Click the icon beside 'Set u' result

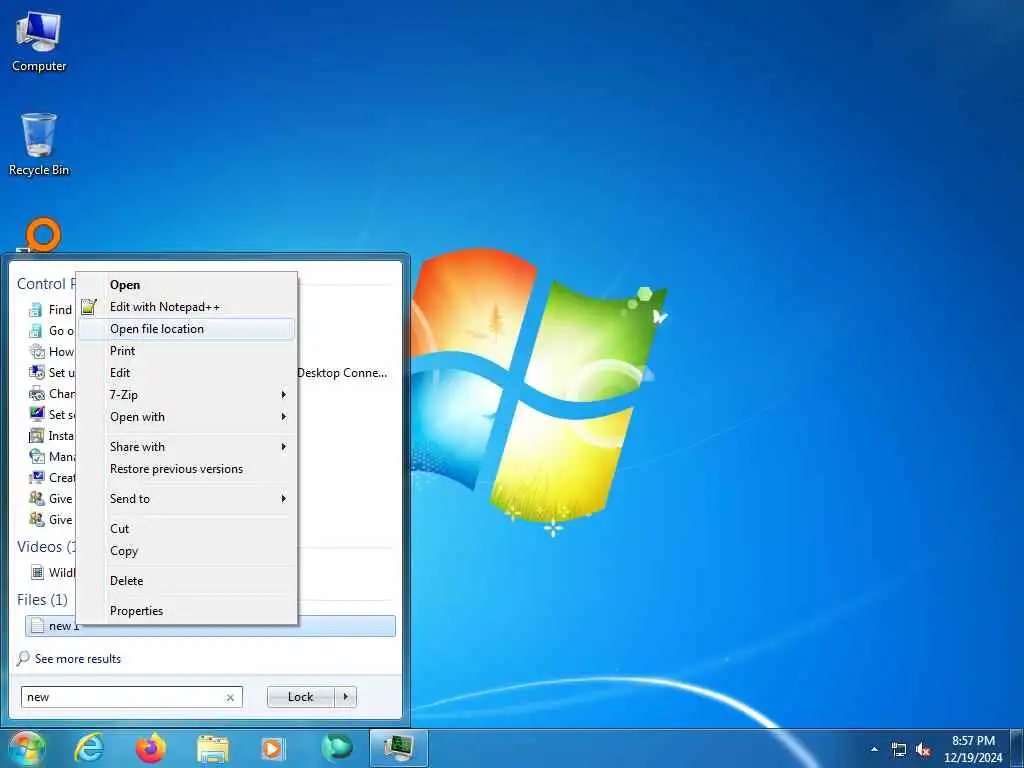tap(37, 372)
